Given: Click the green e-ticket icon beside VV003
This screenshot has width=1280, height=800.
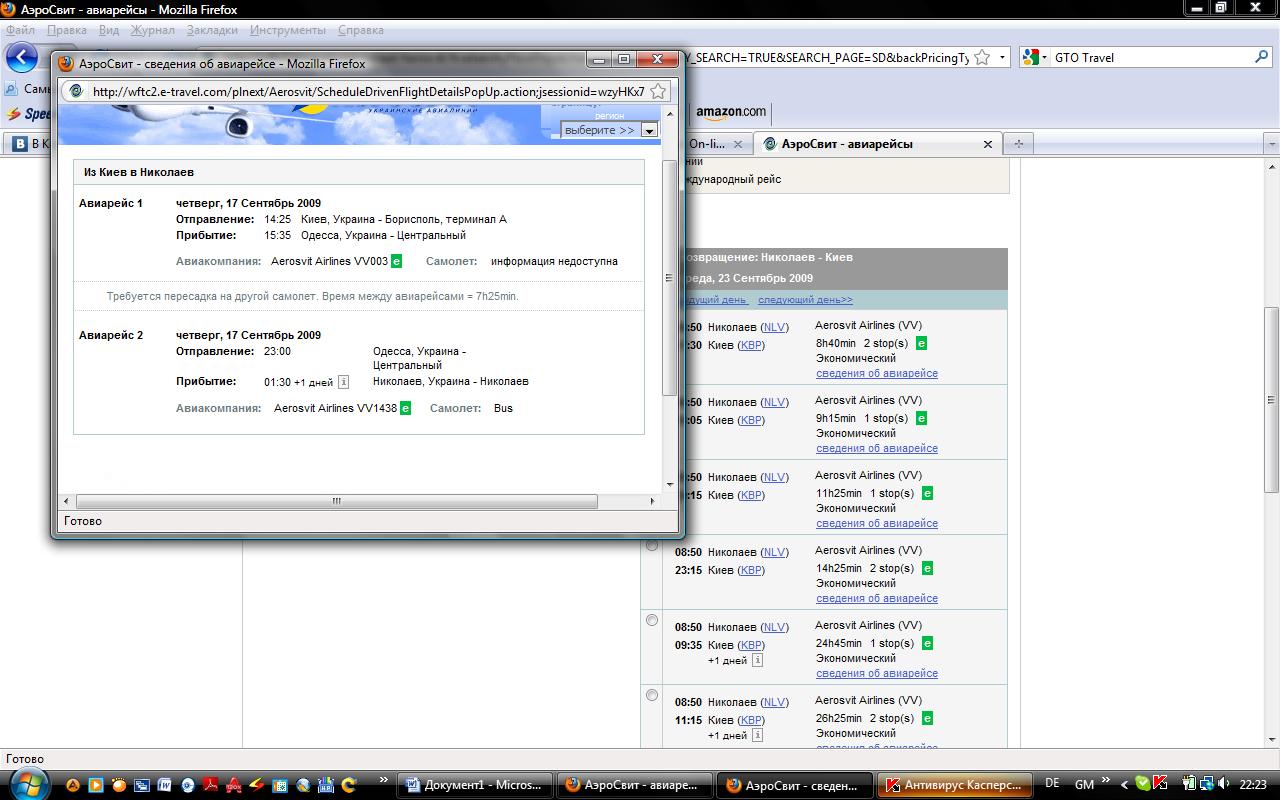Looking at the screenshot, I should pos(396,262).
